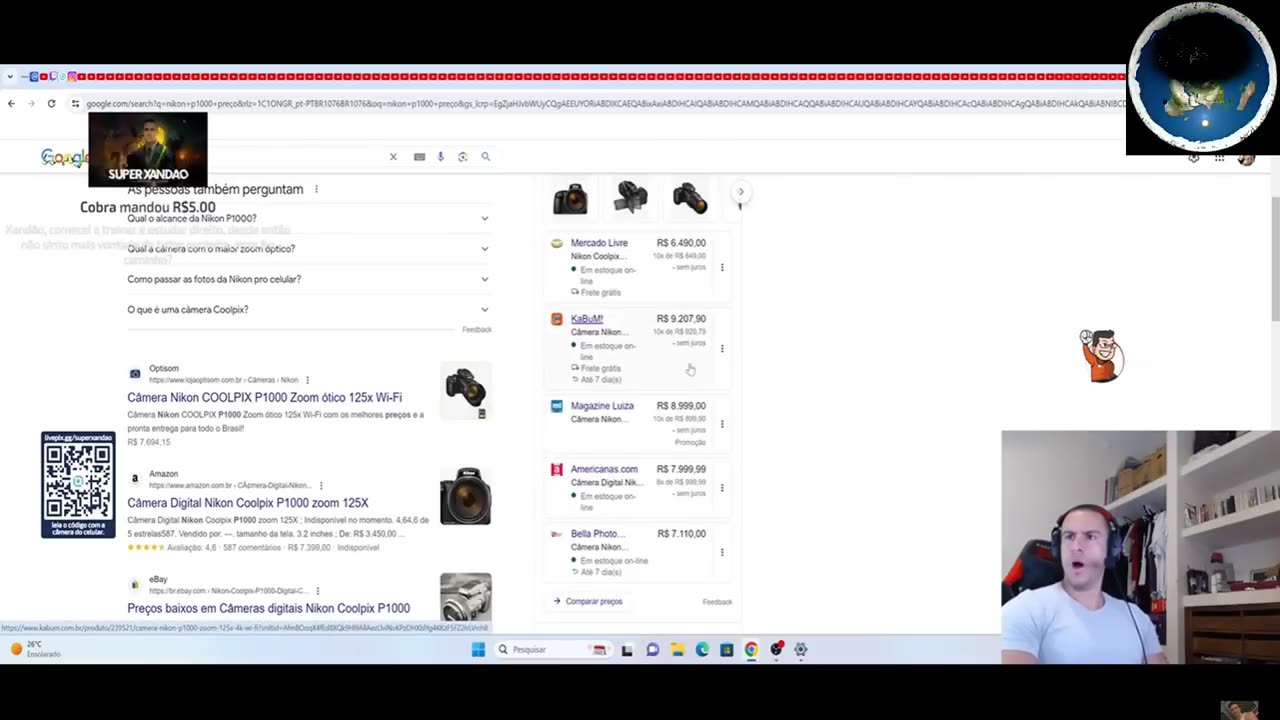Screen dimensions: 1280x720
Task: Open Google Lens image search icon
Action: (x=462, y=157)
